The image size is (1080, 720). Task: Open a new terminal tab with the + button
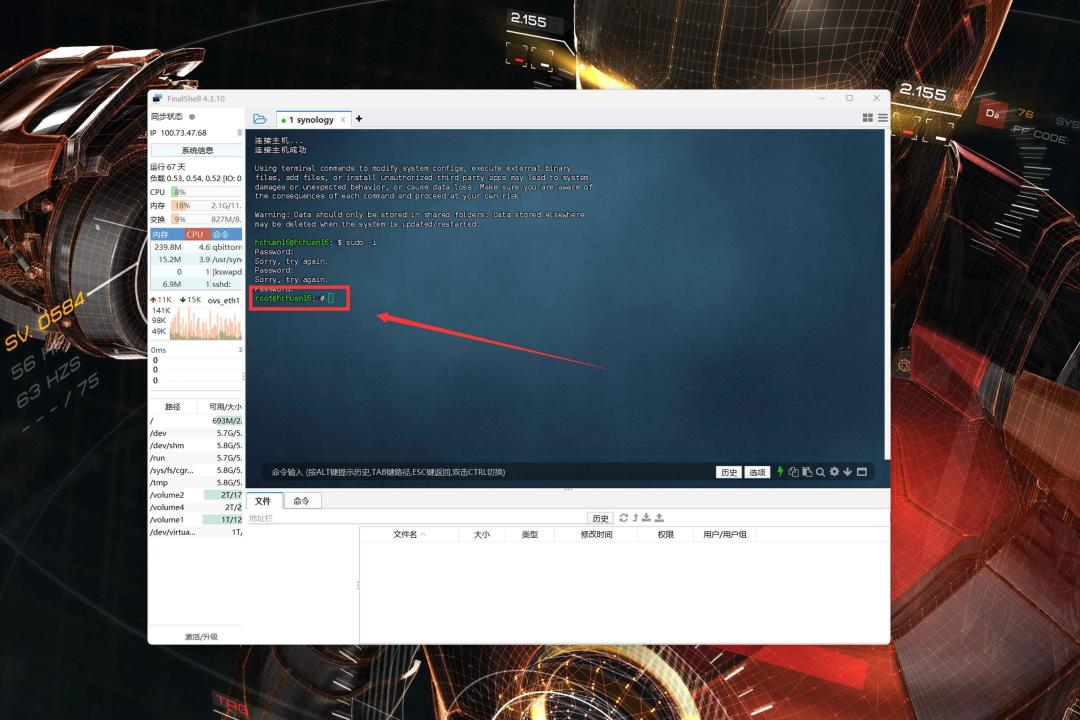click(x=358, y=118)
